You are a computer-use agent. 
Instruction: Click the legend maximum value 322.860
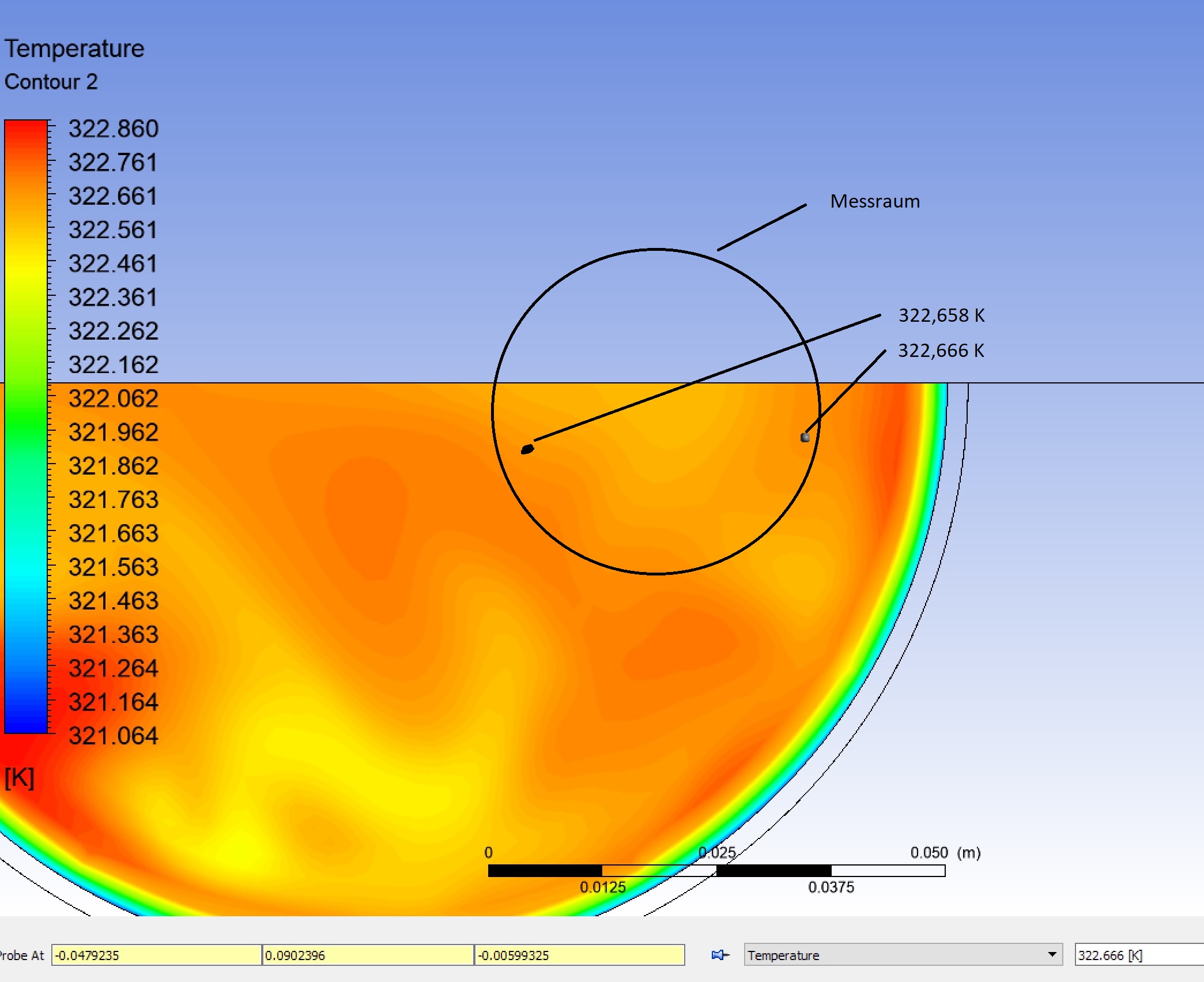coord(113,129)
